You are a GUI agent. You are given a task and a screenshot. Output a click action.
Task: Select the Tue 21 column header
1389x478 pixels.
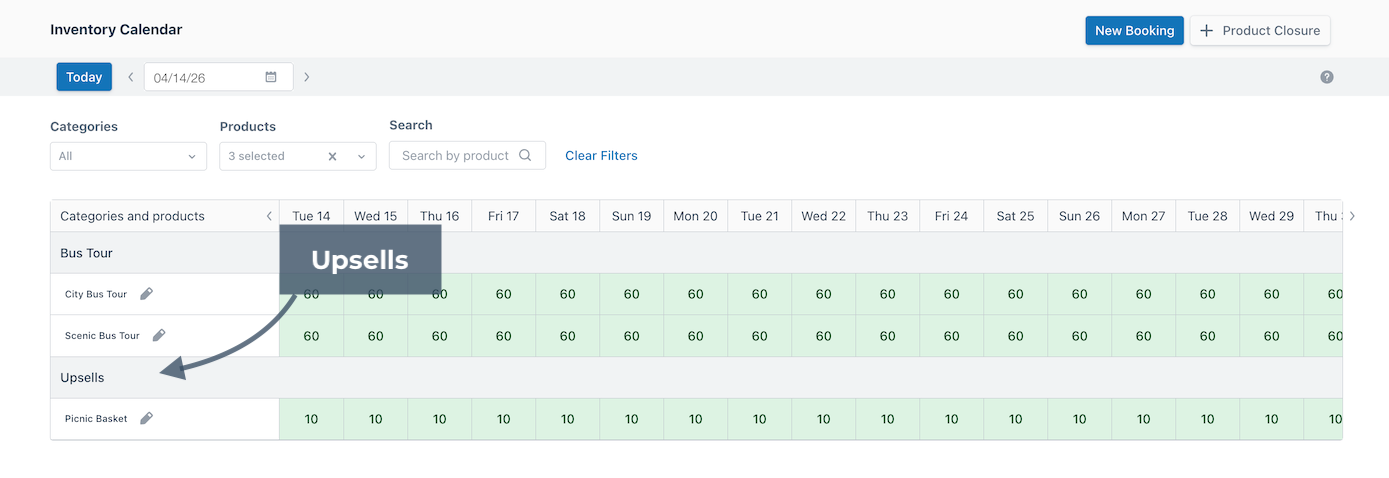coord(759,216)
